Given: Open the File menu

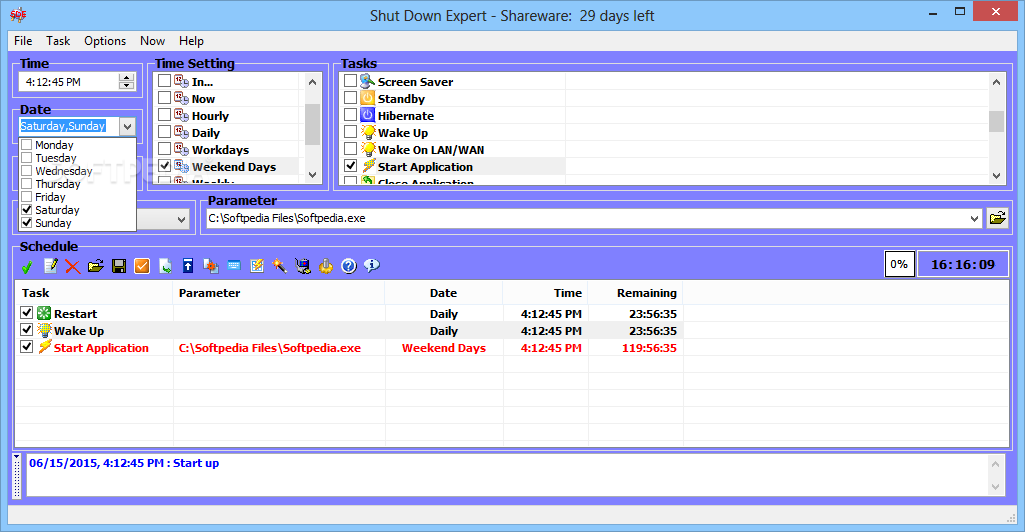Looking at the screenshot, I should [x=23, y=41].
